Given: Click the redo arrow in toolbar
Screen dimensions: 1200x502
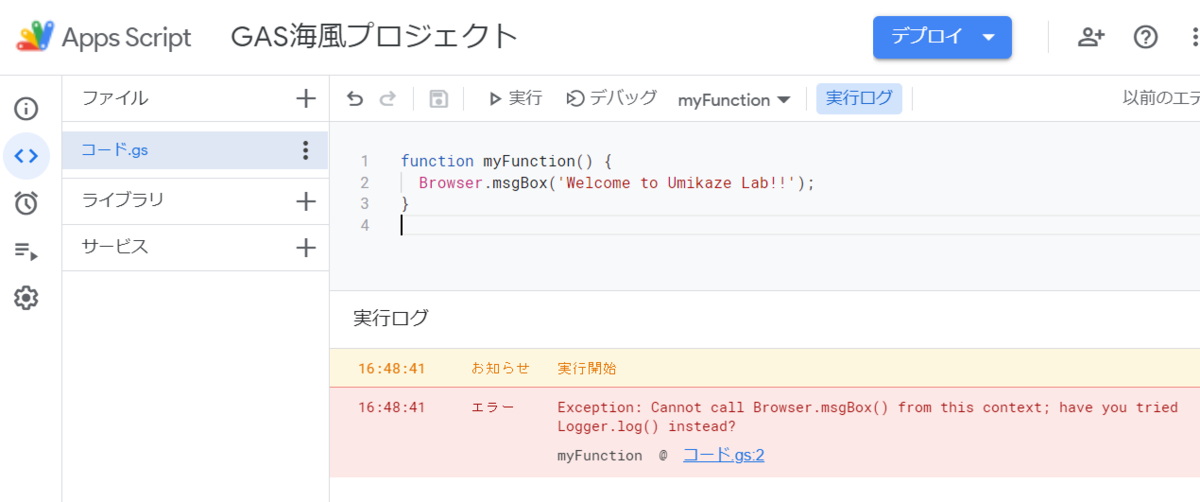Looking at the screenshot, I should (x=388, y=98).
